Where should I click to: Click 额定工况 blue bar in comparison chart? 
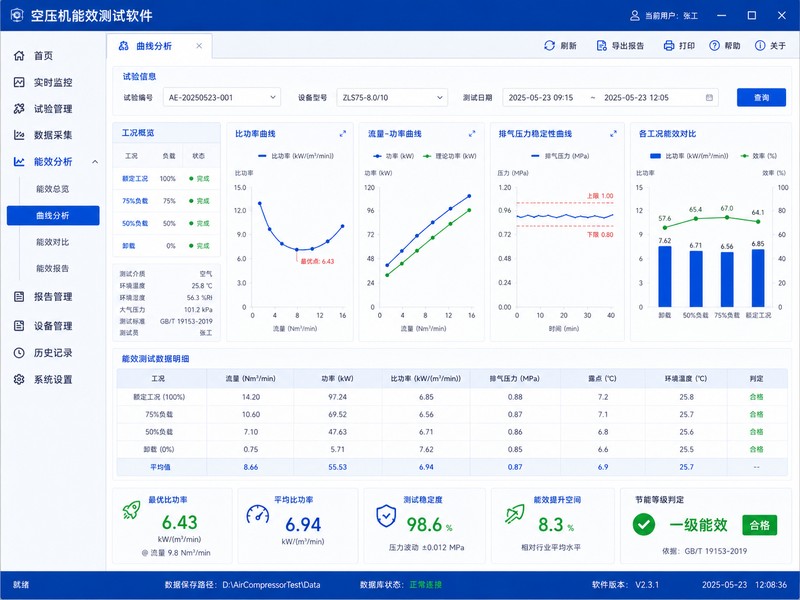tap(758, 278)
